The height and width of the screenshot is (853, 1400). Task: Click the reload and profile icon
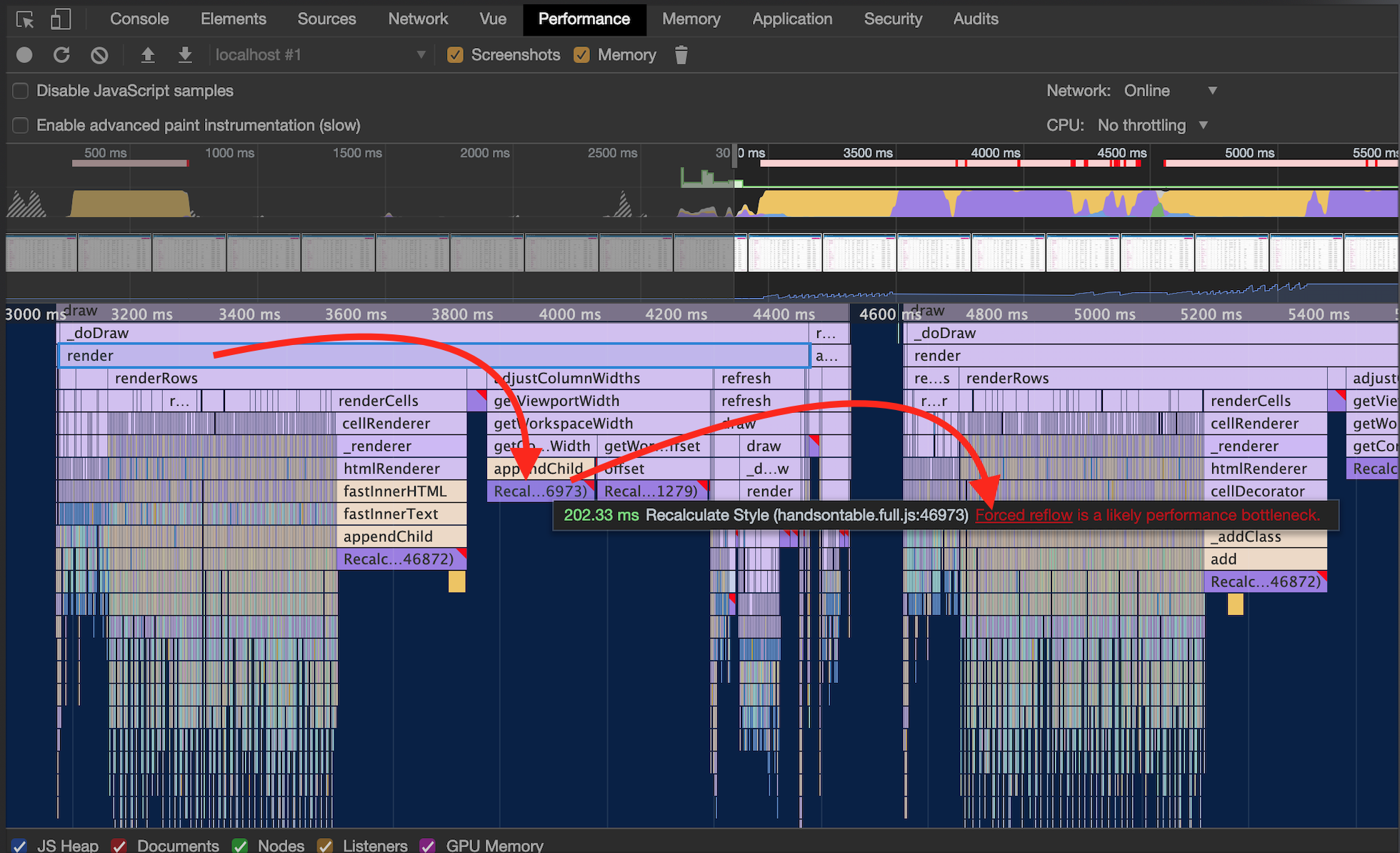(62, 55)
